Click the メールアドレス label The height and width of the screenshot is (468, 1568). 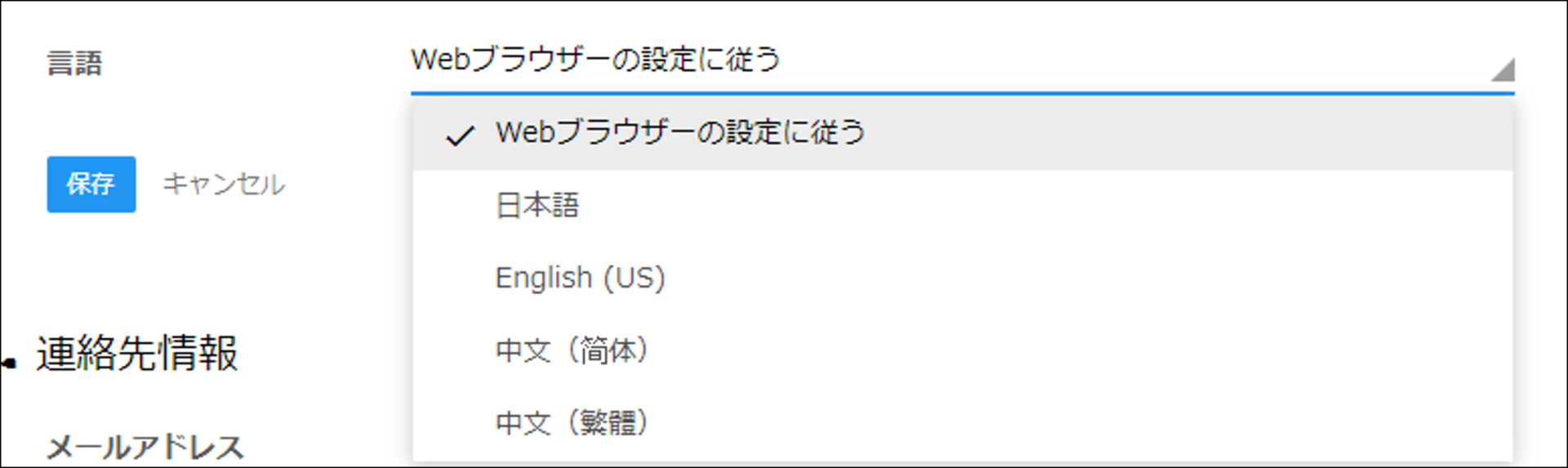[x=145, y=447]
